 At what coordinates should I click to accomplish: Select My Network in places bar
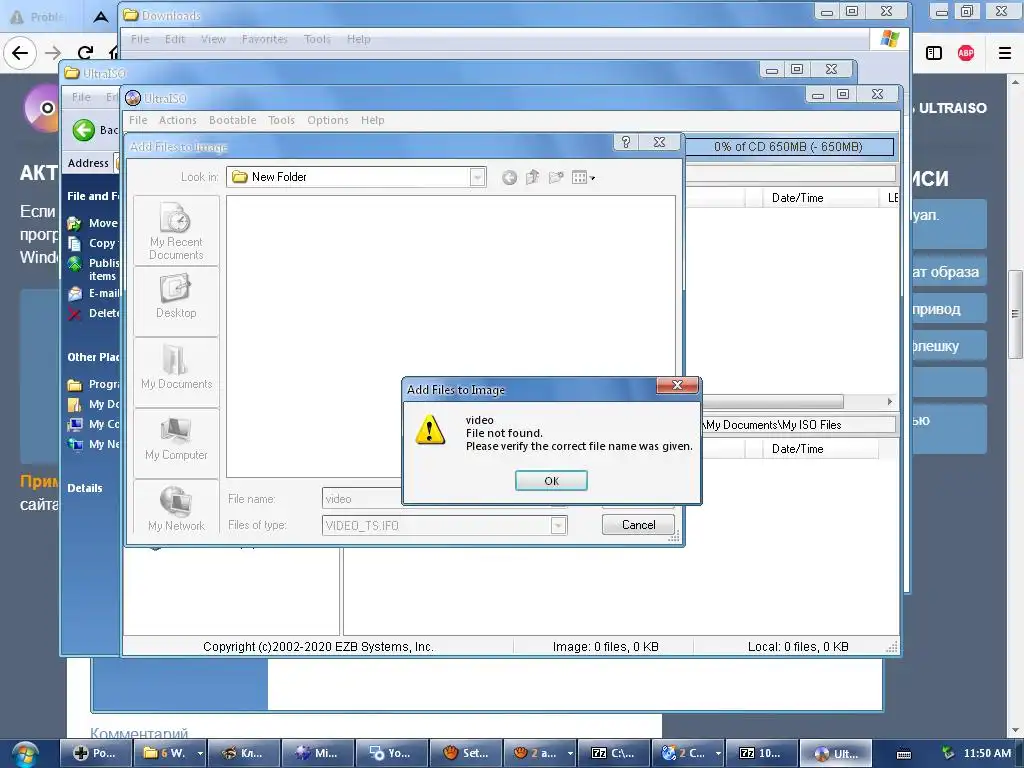tap(176, 509)
